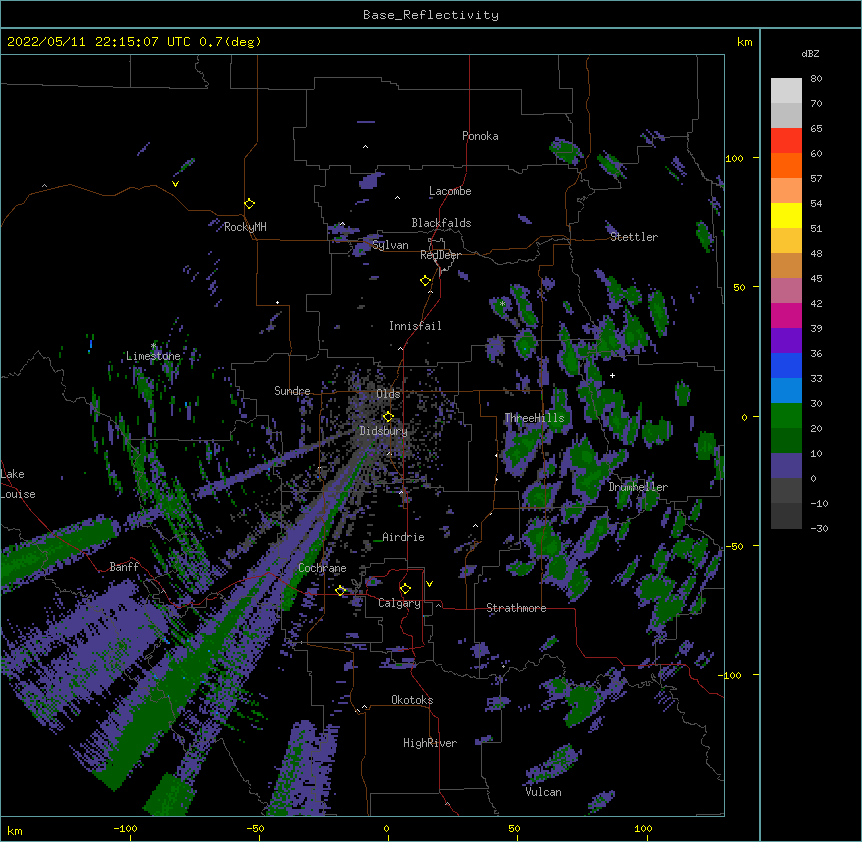This screenshot has height=842, width=862.
Task: Select the red 60-65 dBZ legend swatch
Action: 786,140
